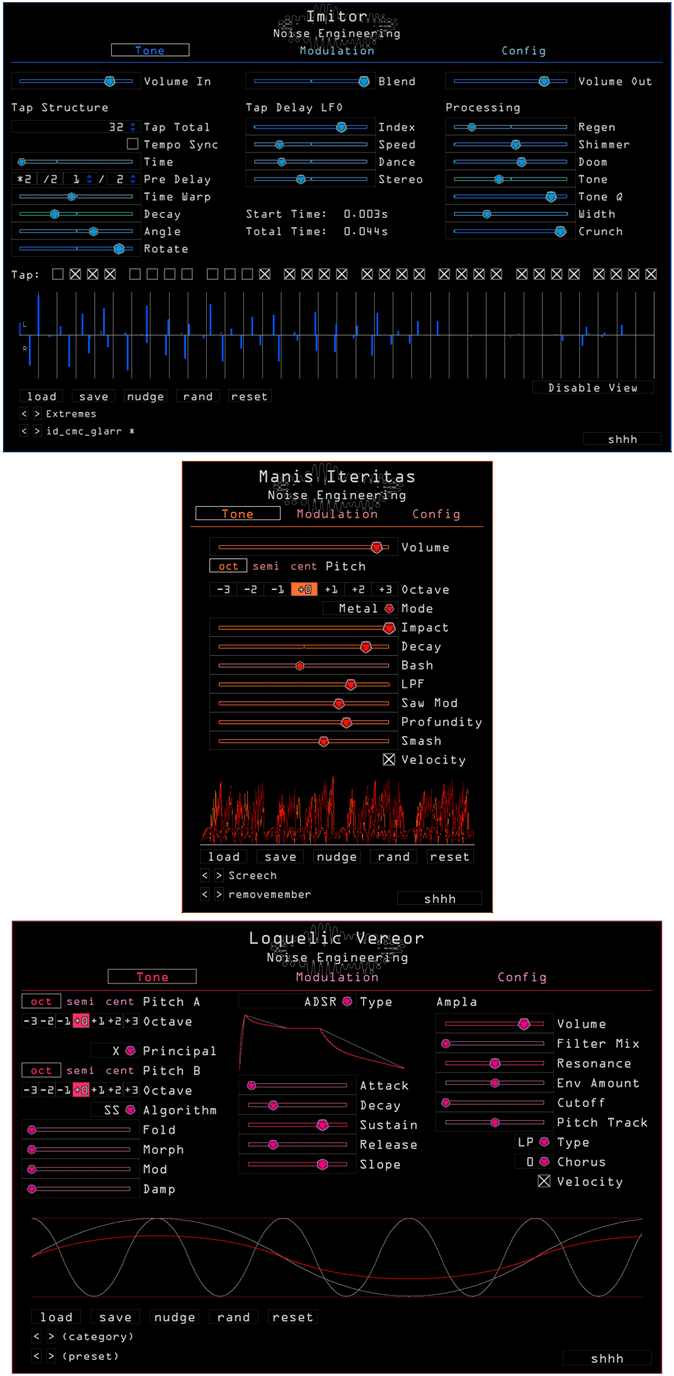674x1376 pixels.
Task: Toggle the Velocity checkbox in Loquelic Vereor
Action: click(544, 1181)
